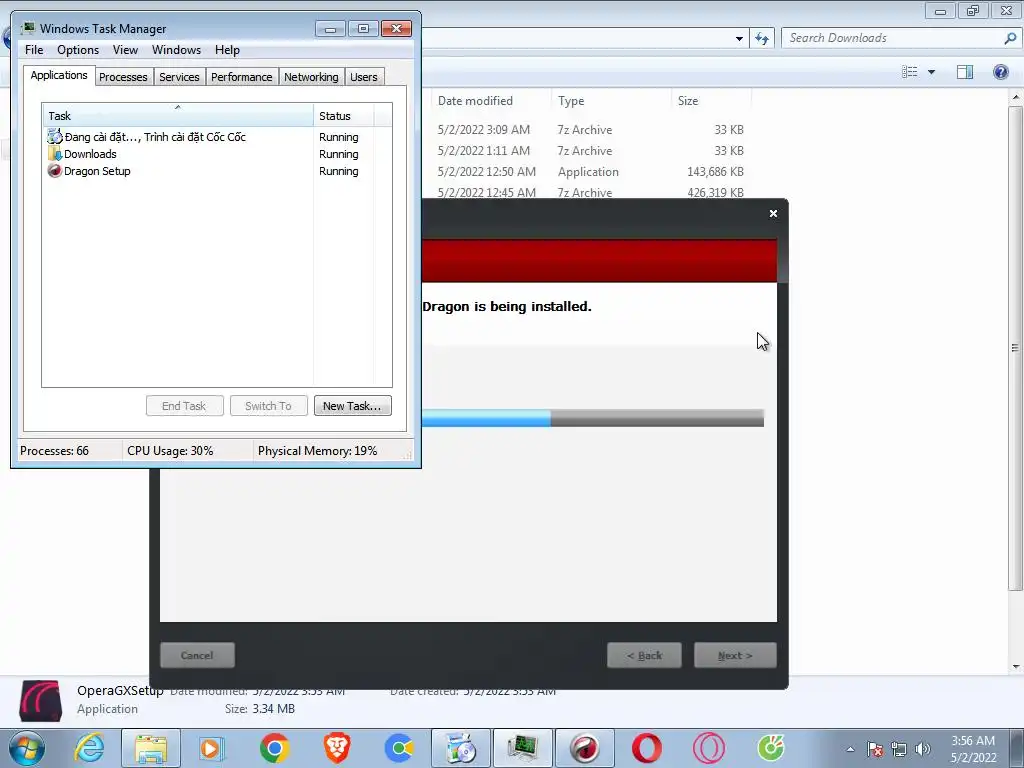
Task: Select the Applications tab
Action: click(59, 75)
